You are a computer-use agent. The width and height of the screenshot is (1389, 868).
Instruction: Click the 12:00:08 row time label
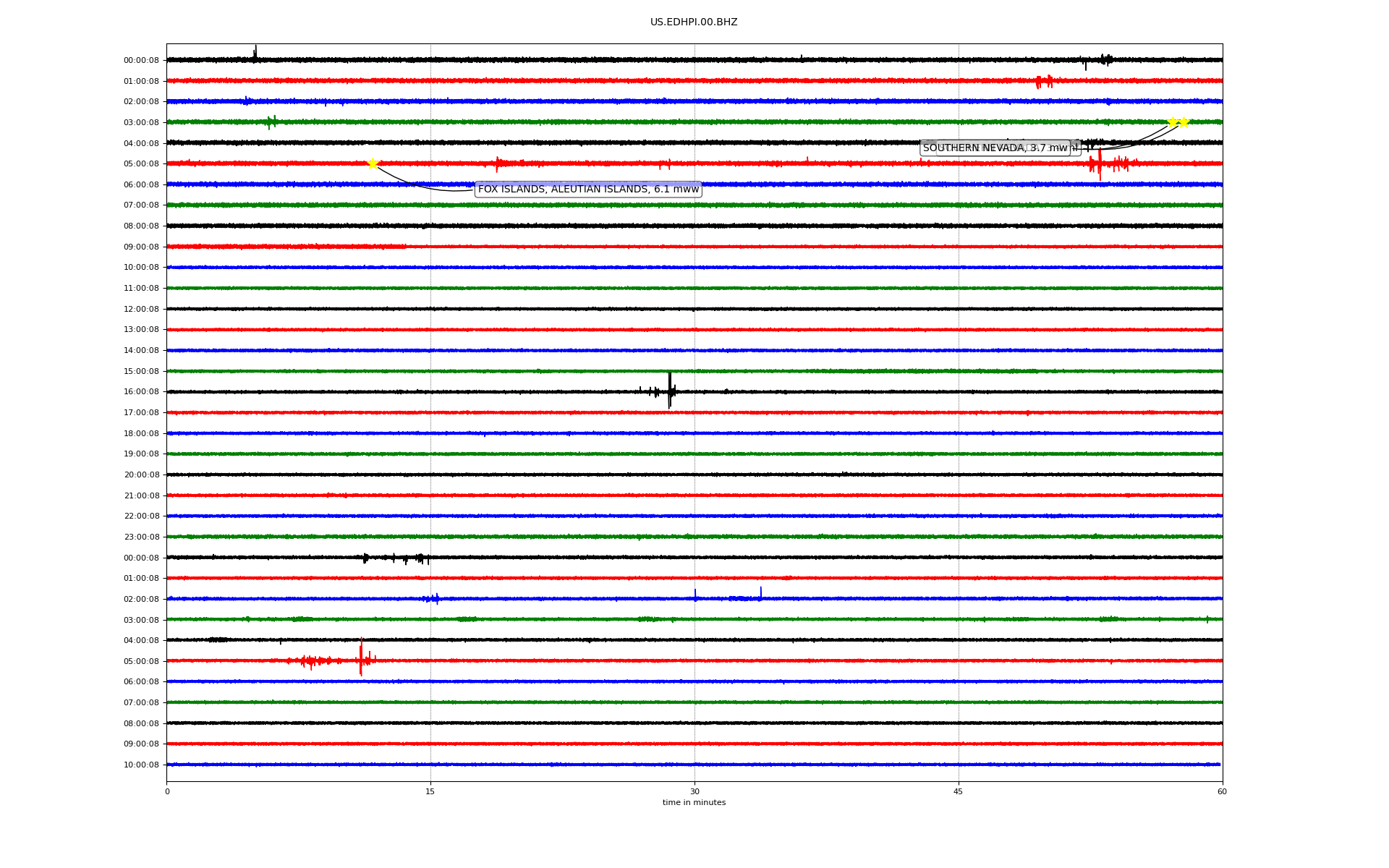(141, 309)
